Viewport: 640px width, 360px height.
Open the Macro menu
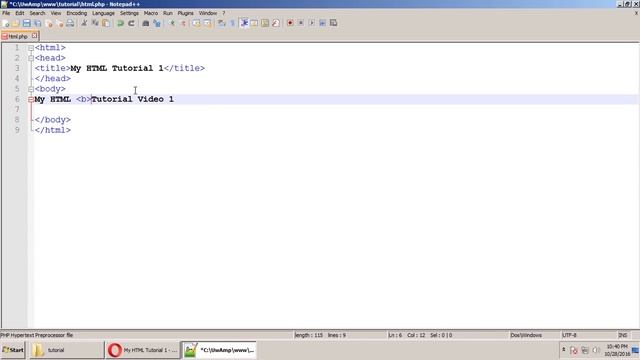pos(151,13)
